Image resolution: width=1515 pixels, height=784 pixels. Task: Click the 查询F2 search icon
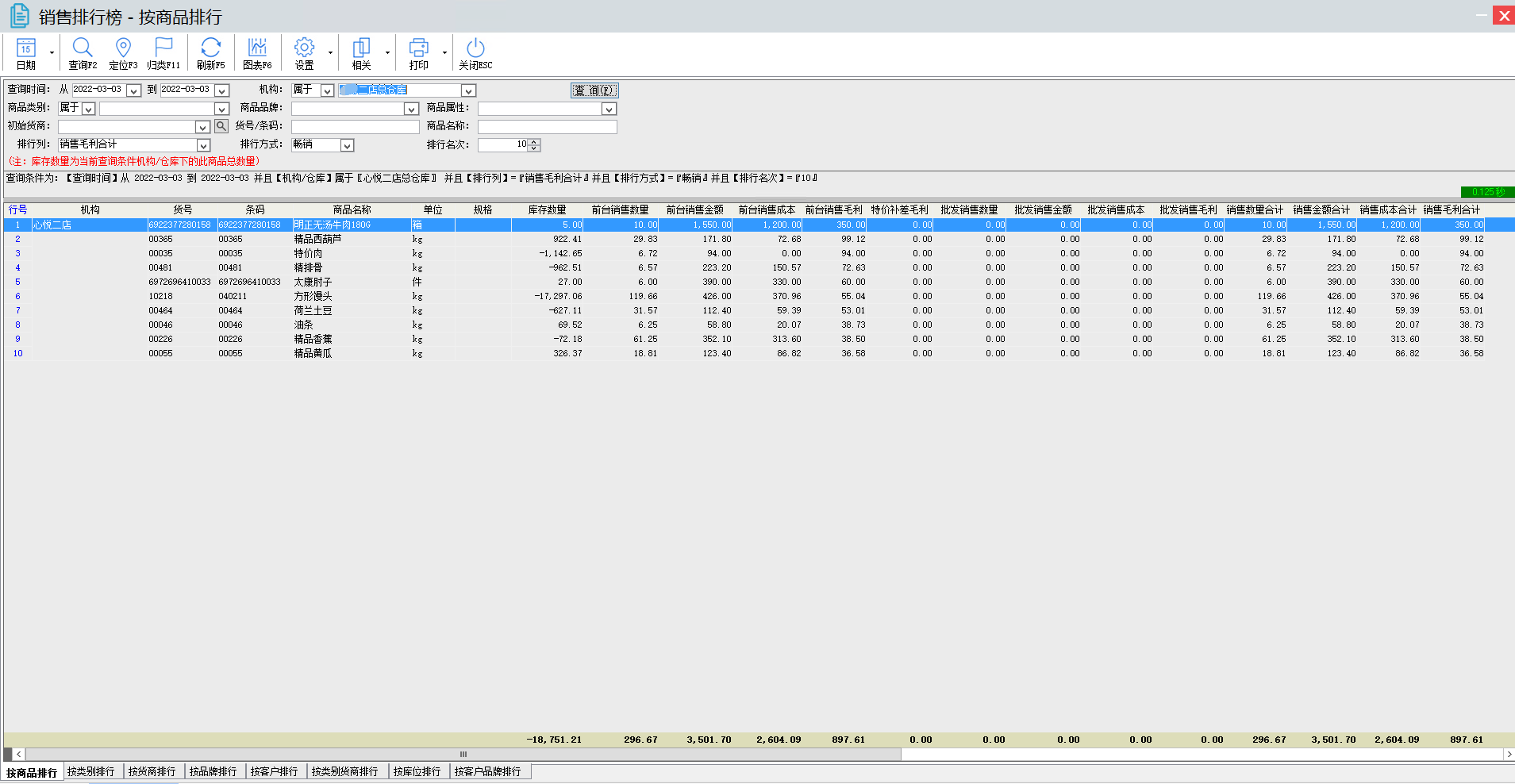[83, 53]
